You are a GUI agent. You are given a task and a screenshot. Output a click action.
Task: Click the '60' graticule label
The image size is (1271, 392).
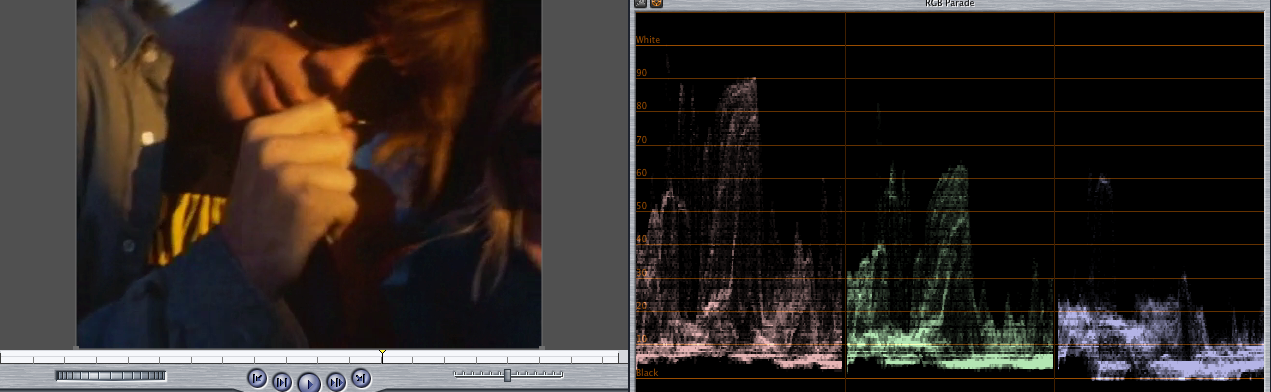pyautogui.click(x=642, y=173)
